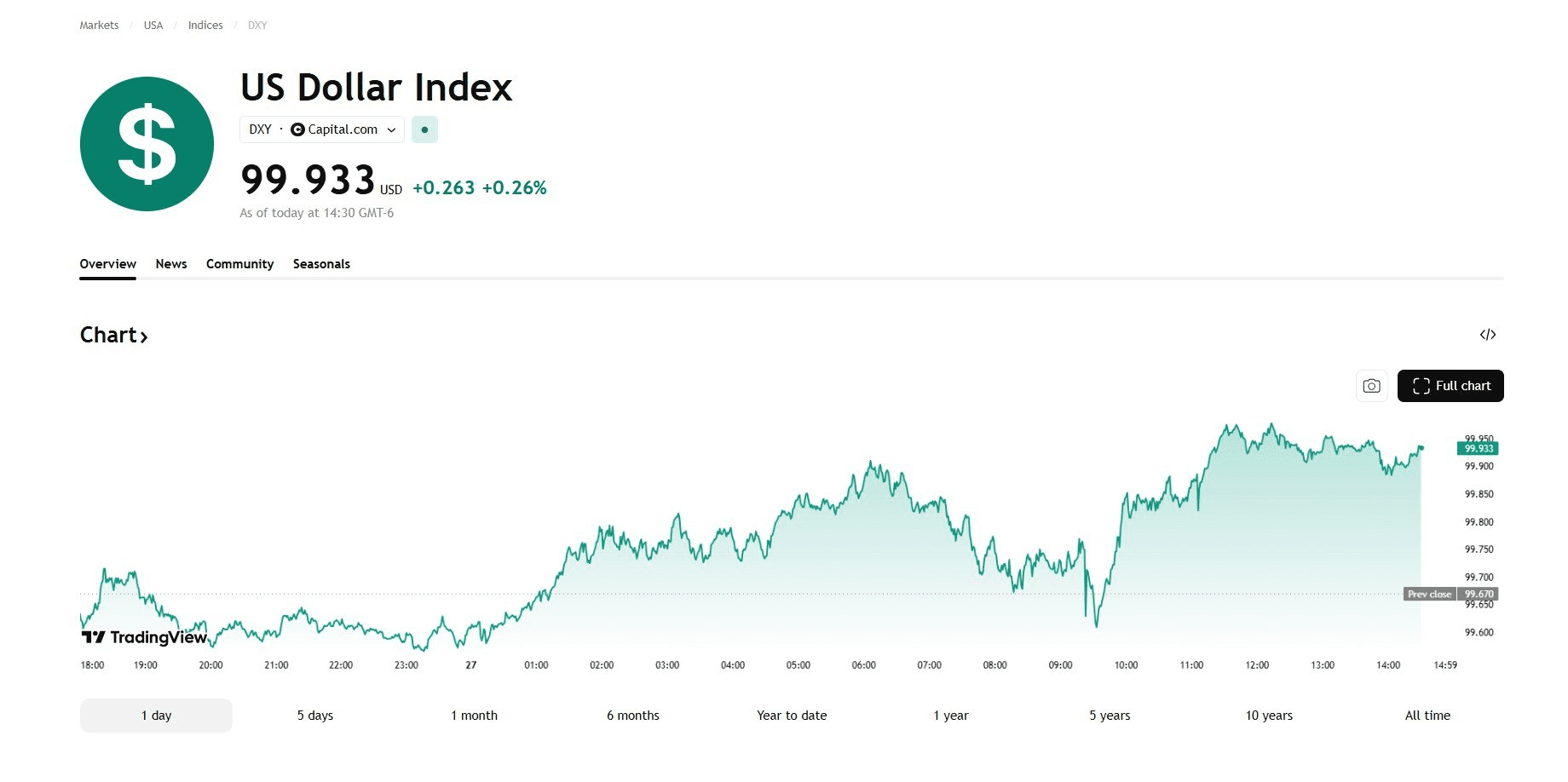Image resolution: width=1568 pixels, height=782 pixels.
Task: Open the Seasonals tab
Action: [x=321, y=264]
